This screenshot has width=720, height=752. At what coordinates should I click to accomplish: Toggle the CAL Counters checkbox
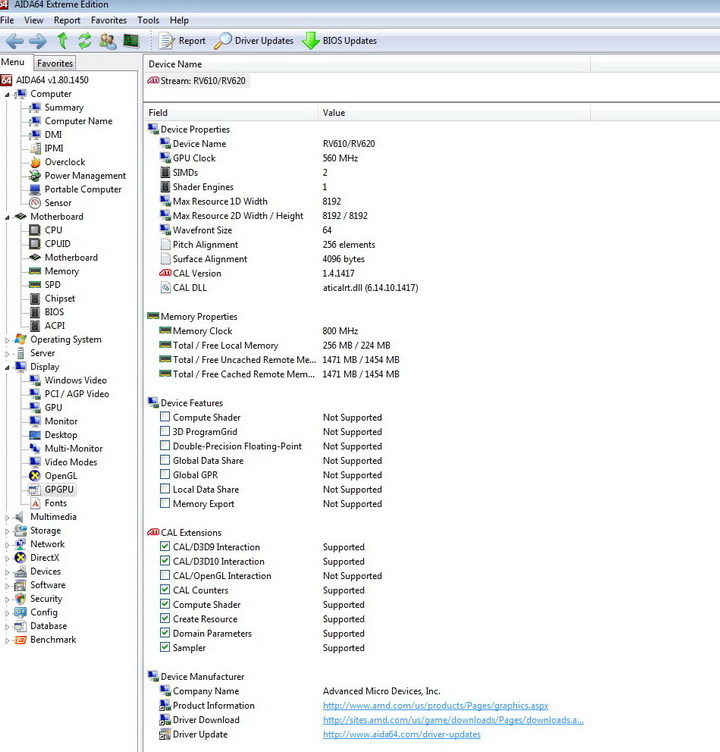click(165, 589)
